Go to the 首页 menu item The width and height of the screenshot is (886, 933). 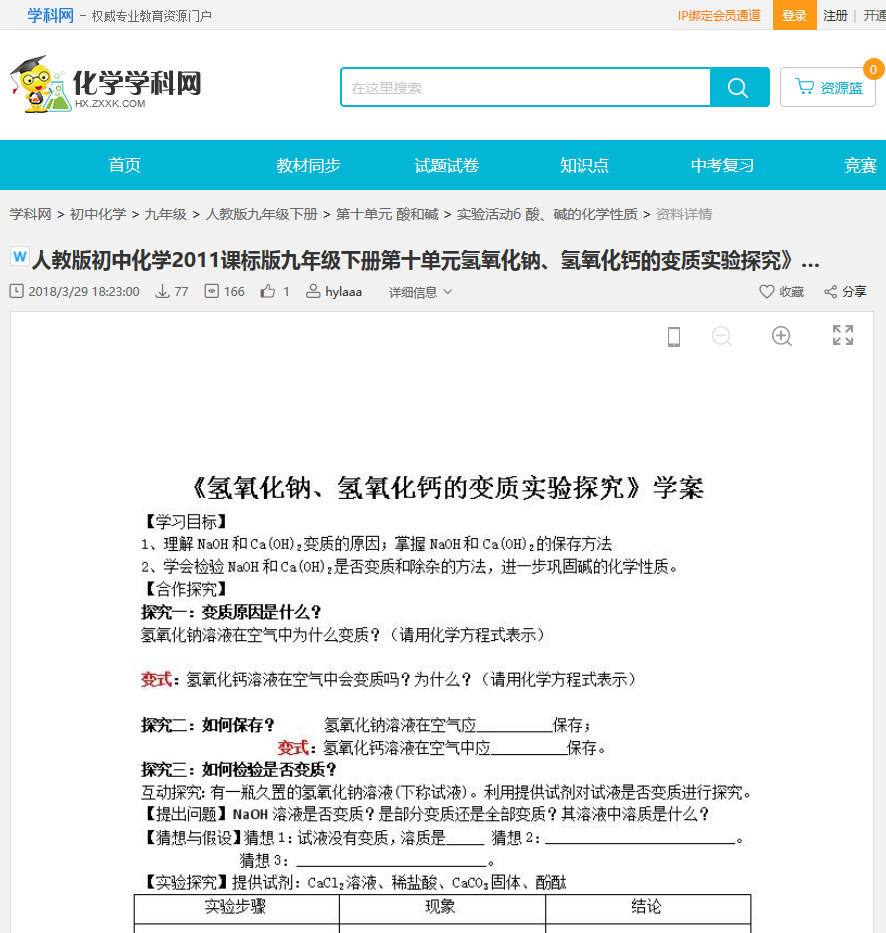[x=123, y=165]
